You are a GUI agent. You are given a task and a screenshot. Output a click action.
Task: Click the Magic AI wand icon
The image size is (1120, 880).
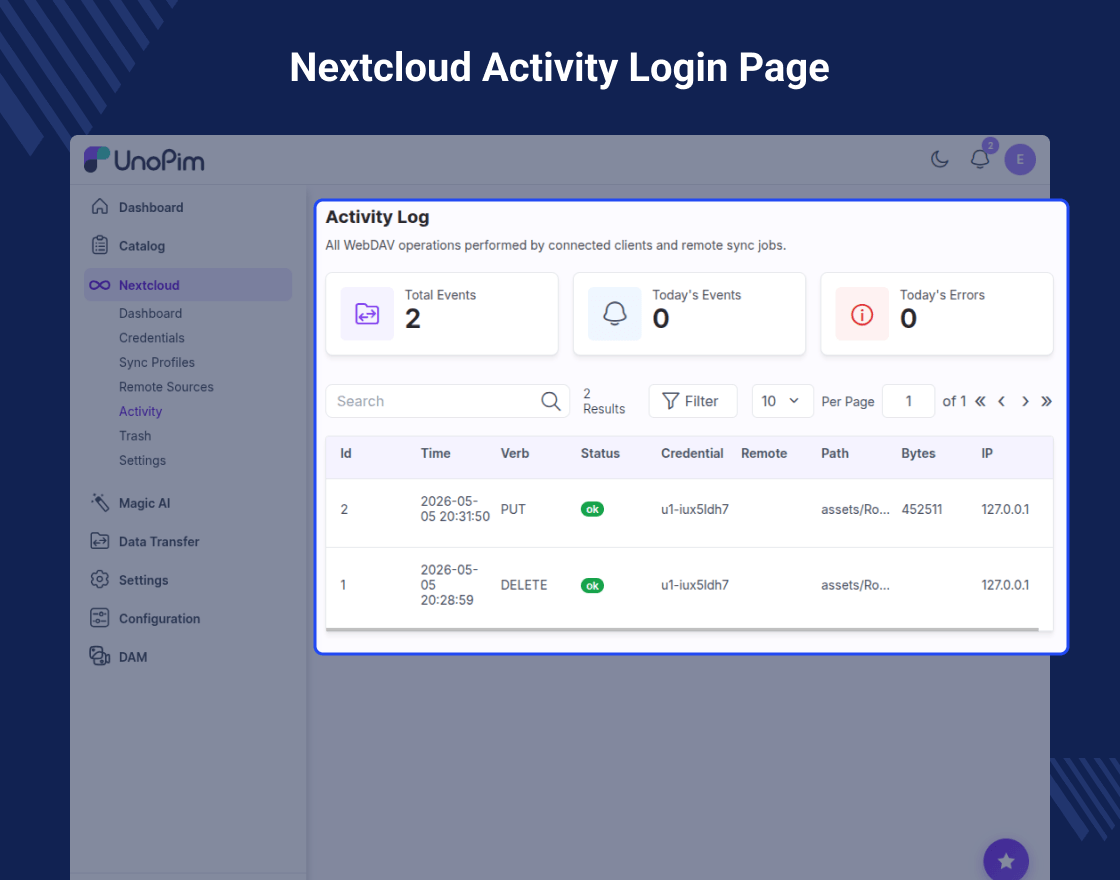tap(100, 502)
